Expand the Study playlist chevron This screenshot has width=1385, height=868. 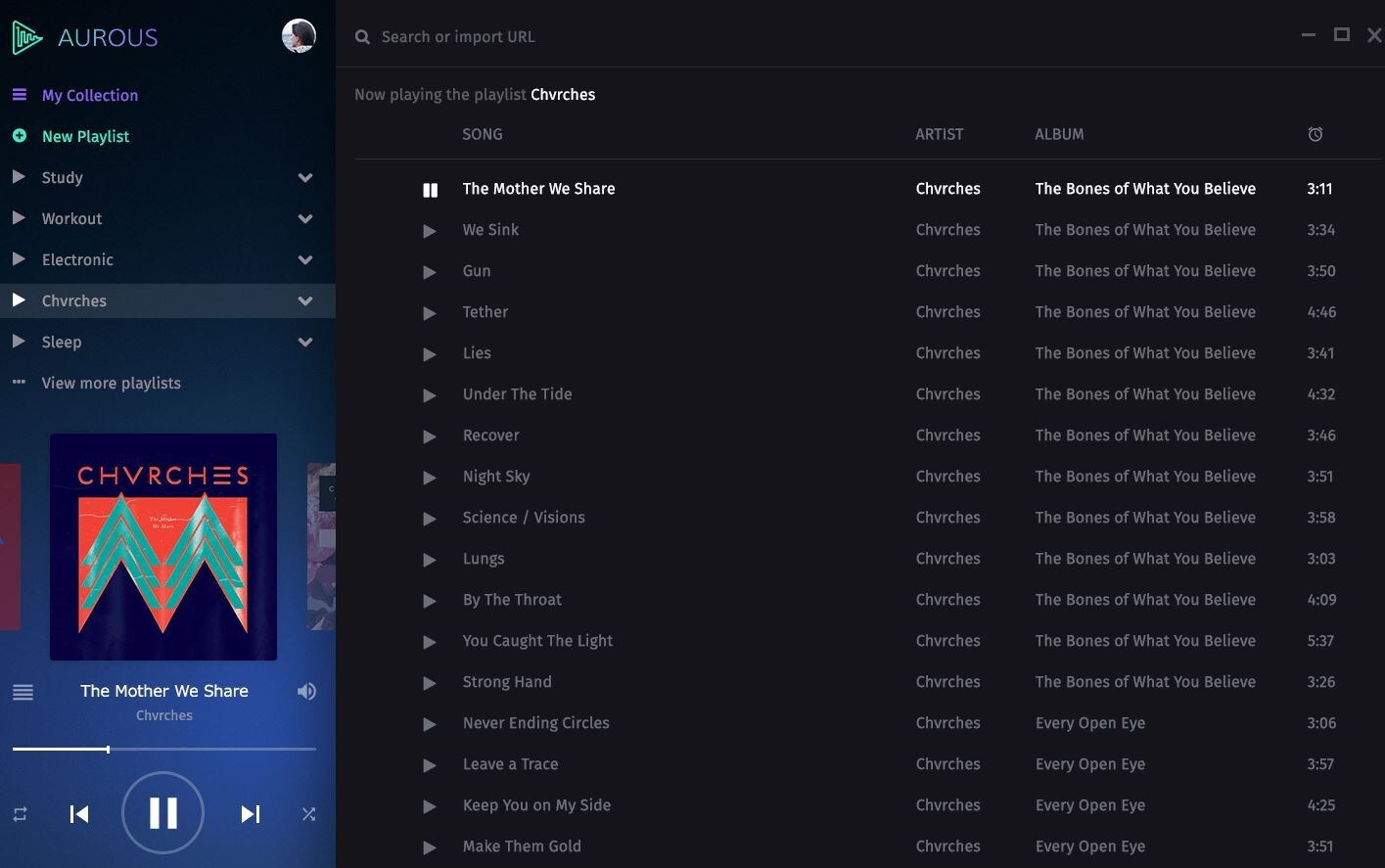pos(305,178)
